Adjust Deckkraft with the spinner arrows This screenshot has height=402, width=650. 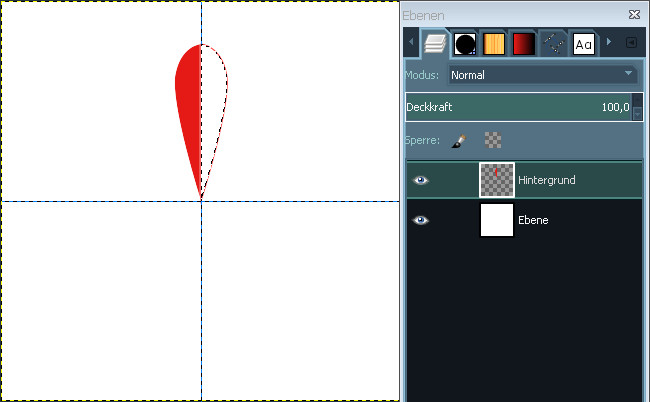(638, 108)
